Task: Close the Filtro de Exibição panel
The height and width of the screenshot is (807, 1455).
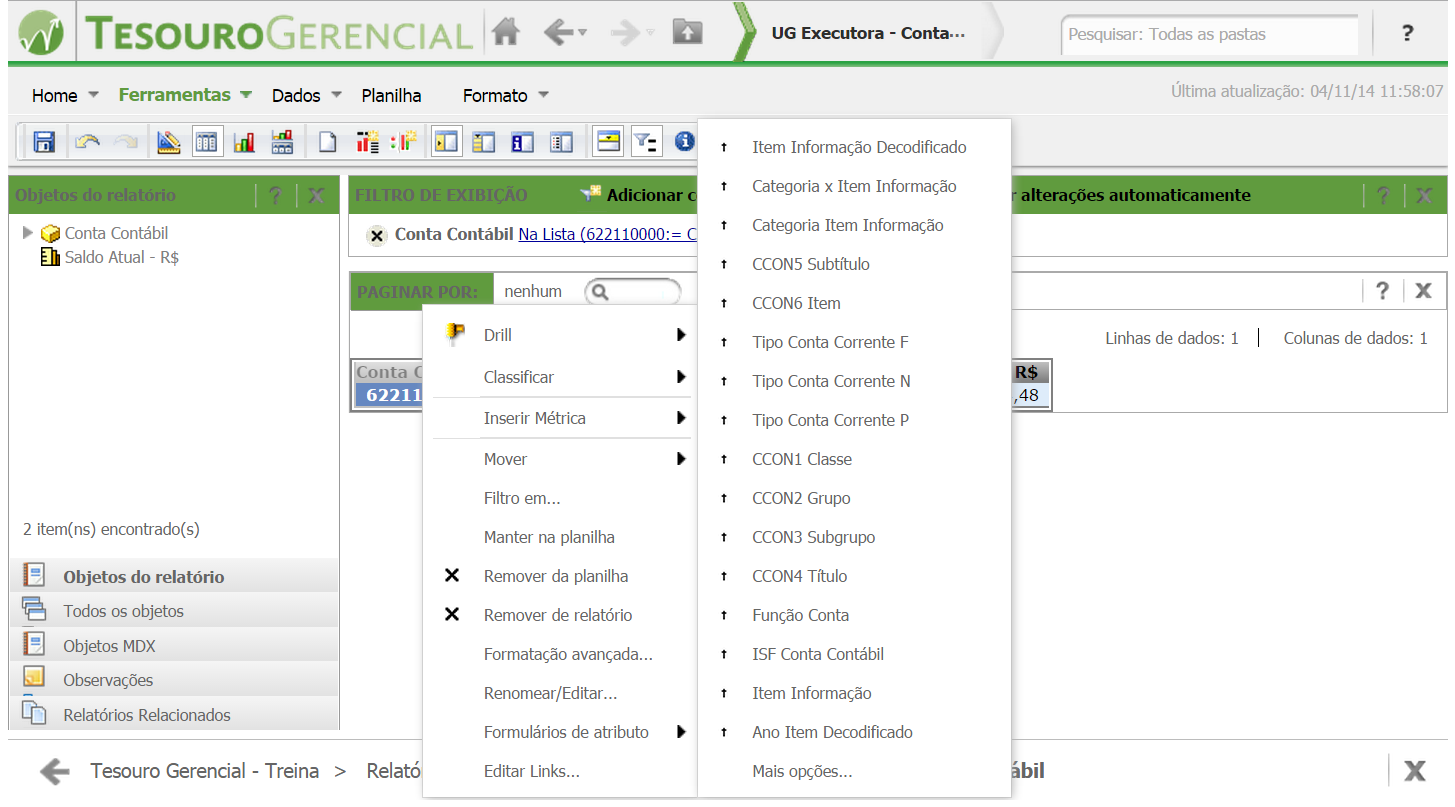Action: click(x=1424, y=195)
